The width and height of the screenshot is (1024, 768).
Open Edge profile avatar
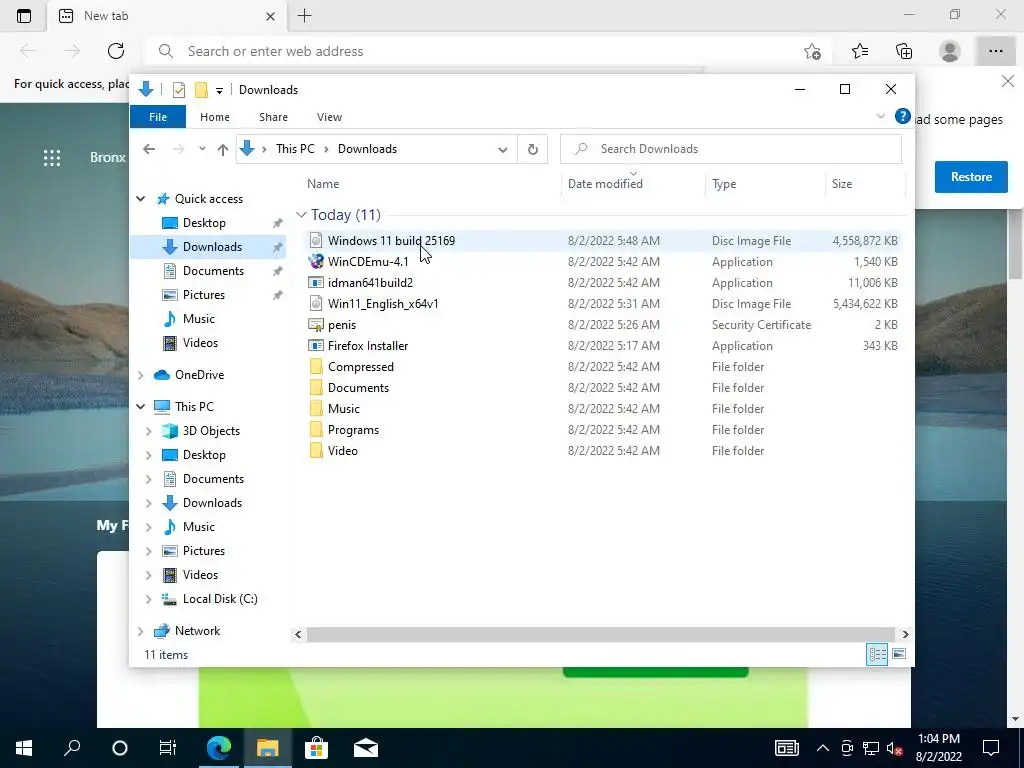tap(949, 51)
